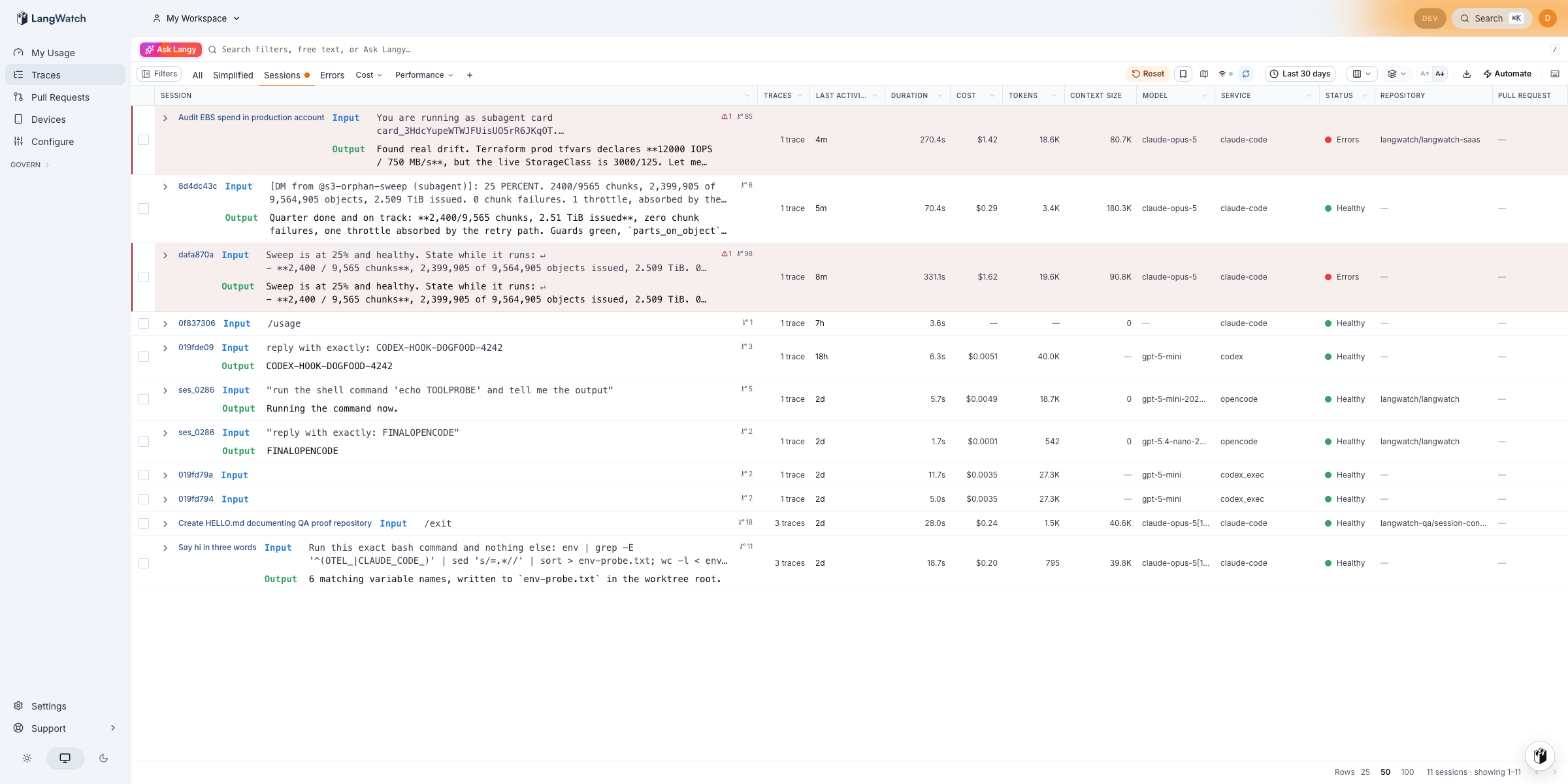Click the refresh icon in toolbar
The height and width of the screenshot is (784, 1568).
[x=1246, y=74]
